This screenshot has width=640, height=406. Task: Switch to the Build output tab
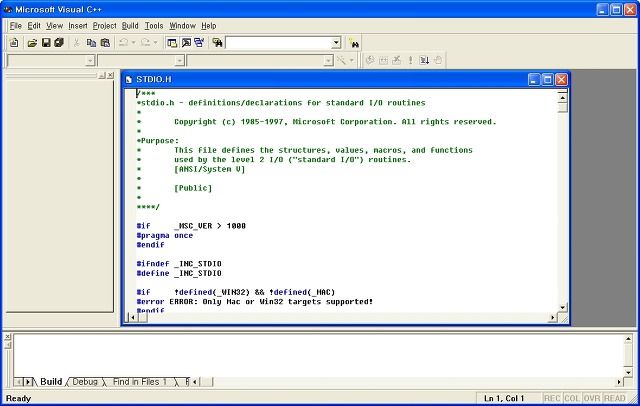click(51, 382)
